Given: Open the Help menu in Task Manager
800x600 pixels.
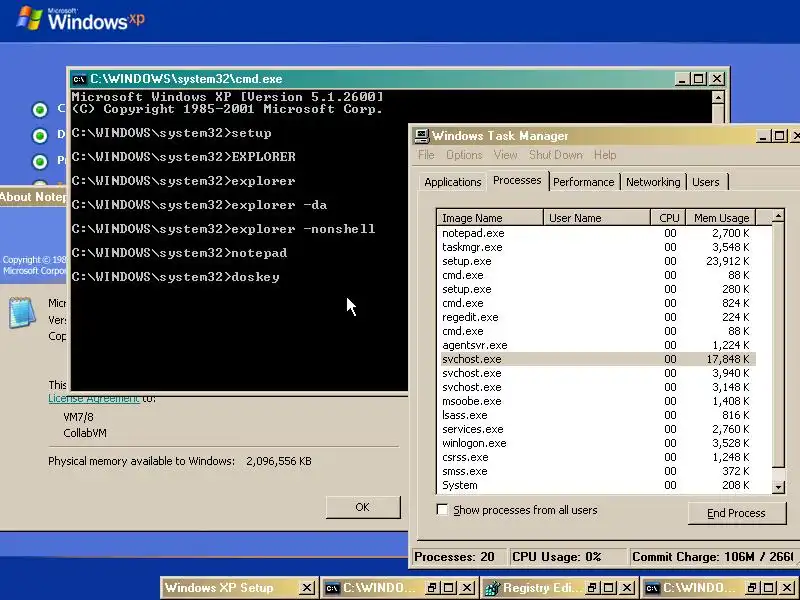Looking at the screenshot, I should point(605,155).
